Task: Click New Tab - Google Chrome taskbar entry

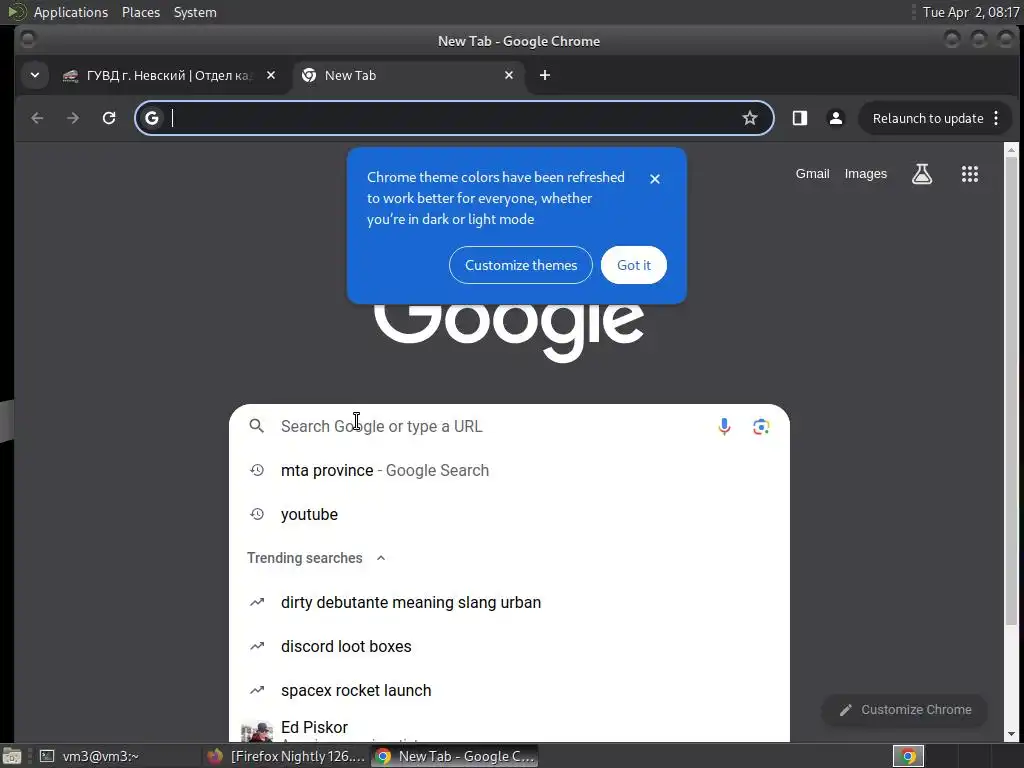Action: coord(455,756)
